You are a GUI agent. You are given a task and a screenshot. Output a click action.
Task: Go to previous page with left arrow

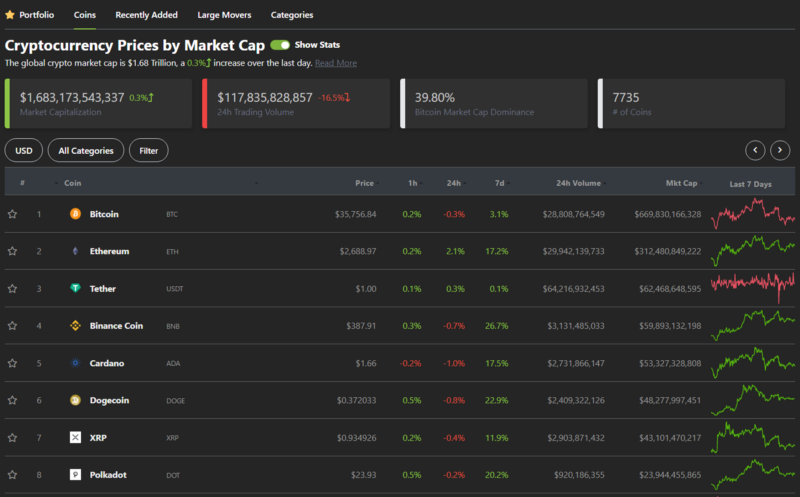pyautogui.click(x=755, y=150)
